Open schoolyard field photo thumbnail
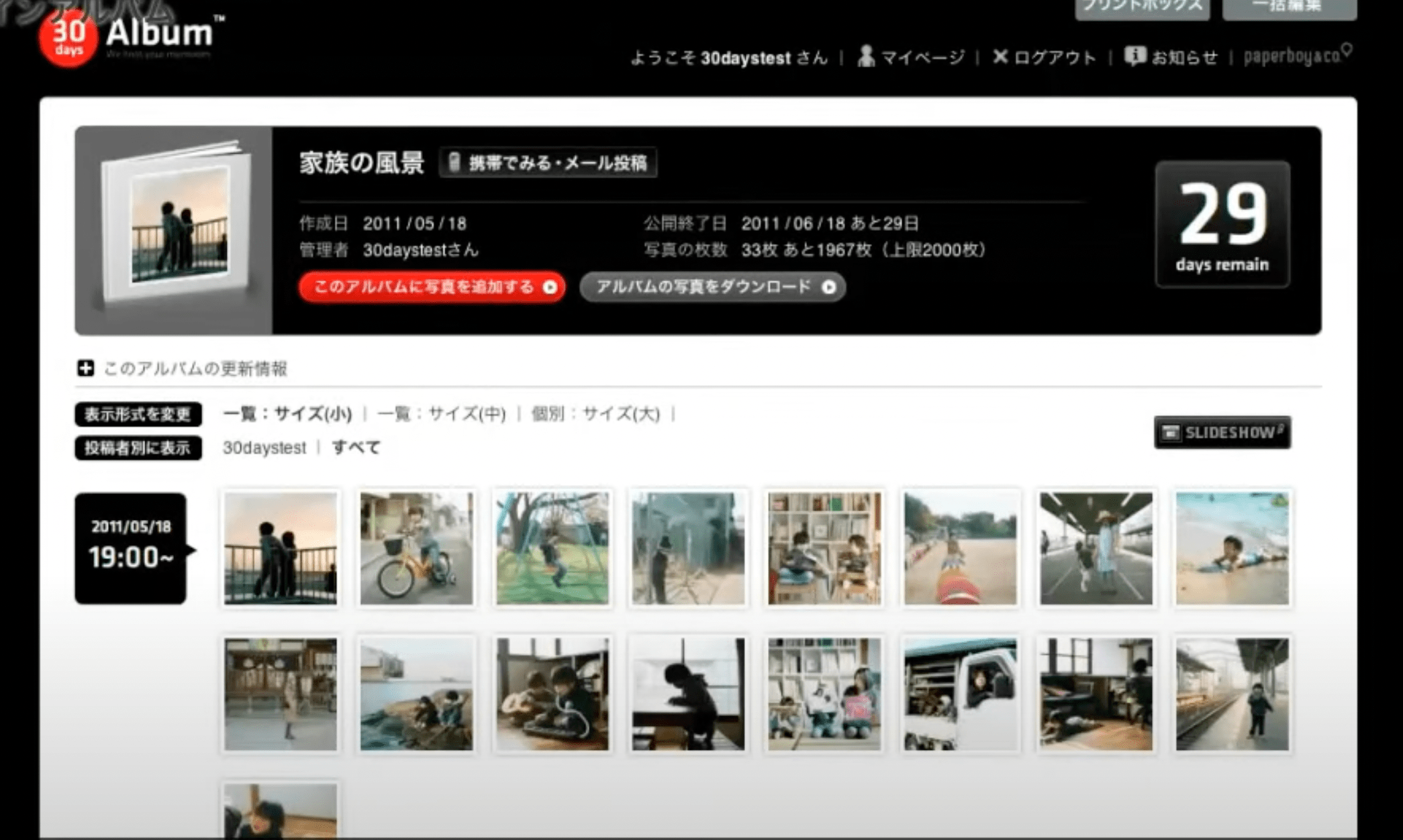The height and width of the screenshot is (840, 1403). pyautogui.click(x=961, y=548)
